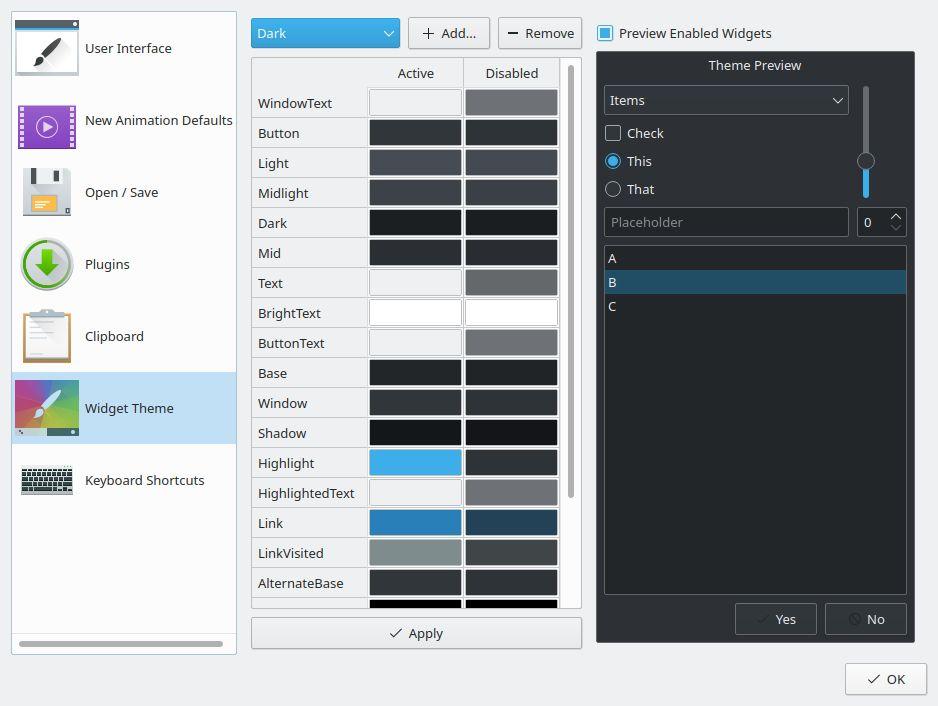Pick the Active Dark color swatch
Screen dimensions: 938x706
pos(415,223)
